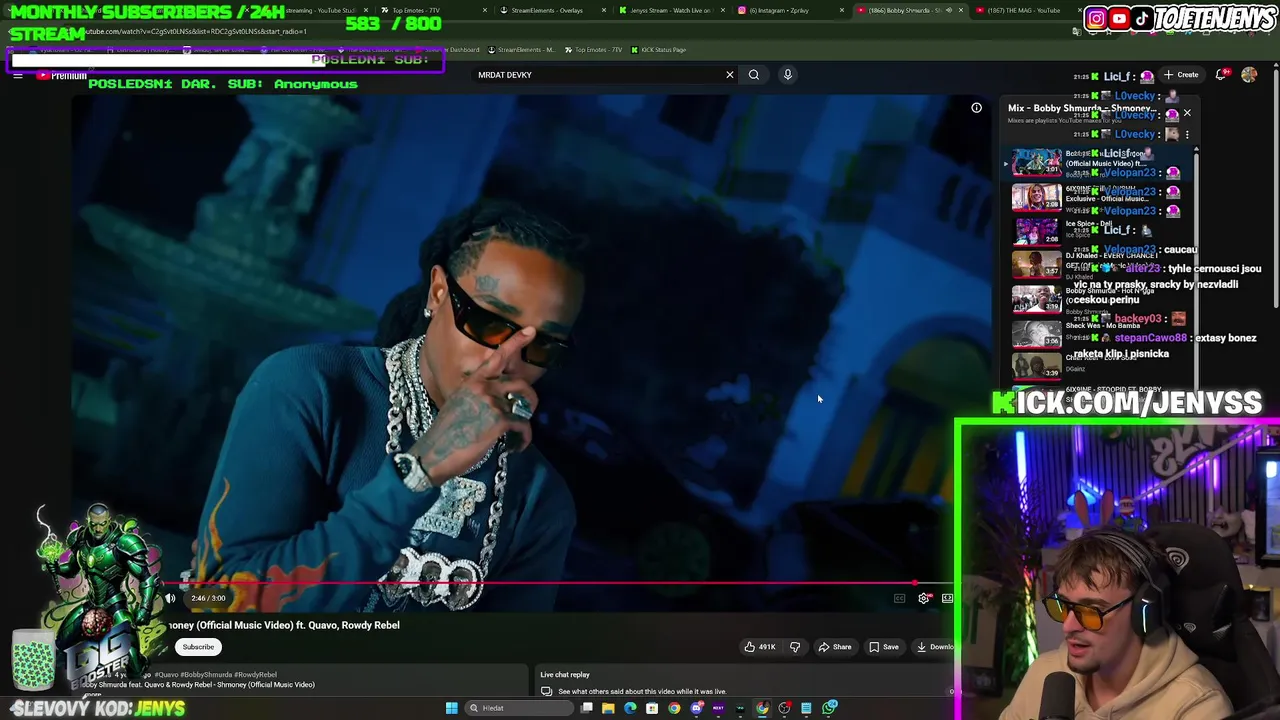Open YouTube notifications bell
Image resolution: width=1280 pixels, height=720 pixels.
pyautogui.click(x=1221, y=75)
